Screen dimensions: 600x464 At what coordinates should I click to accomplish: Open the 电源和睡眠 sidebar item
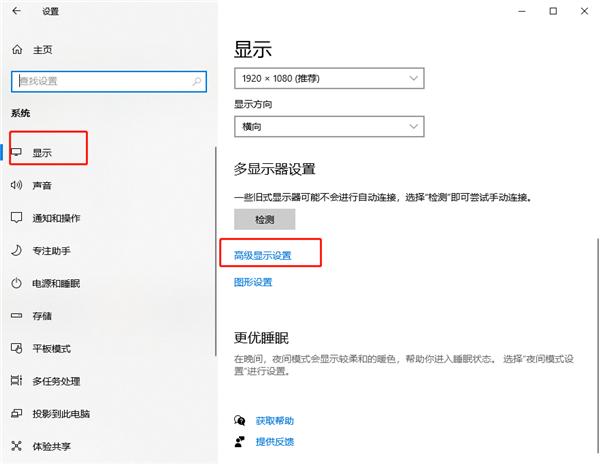(x=109, y=283)
